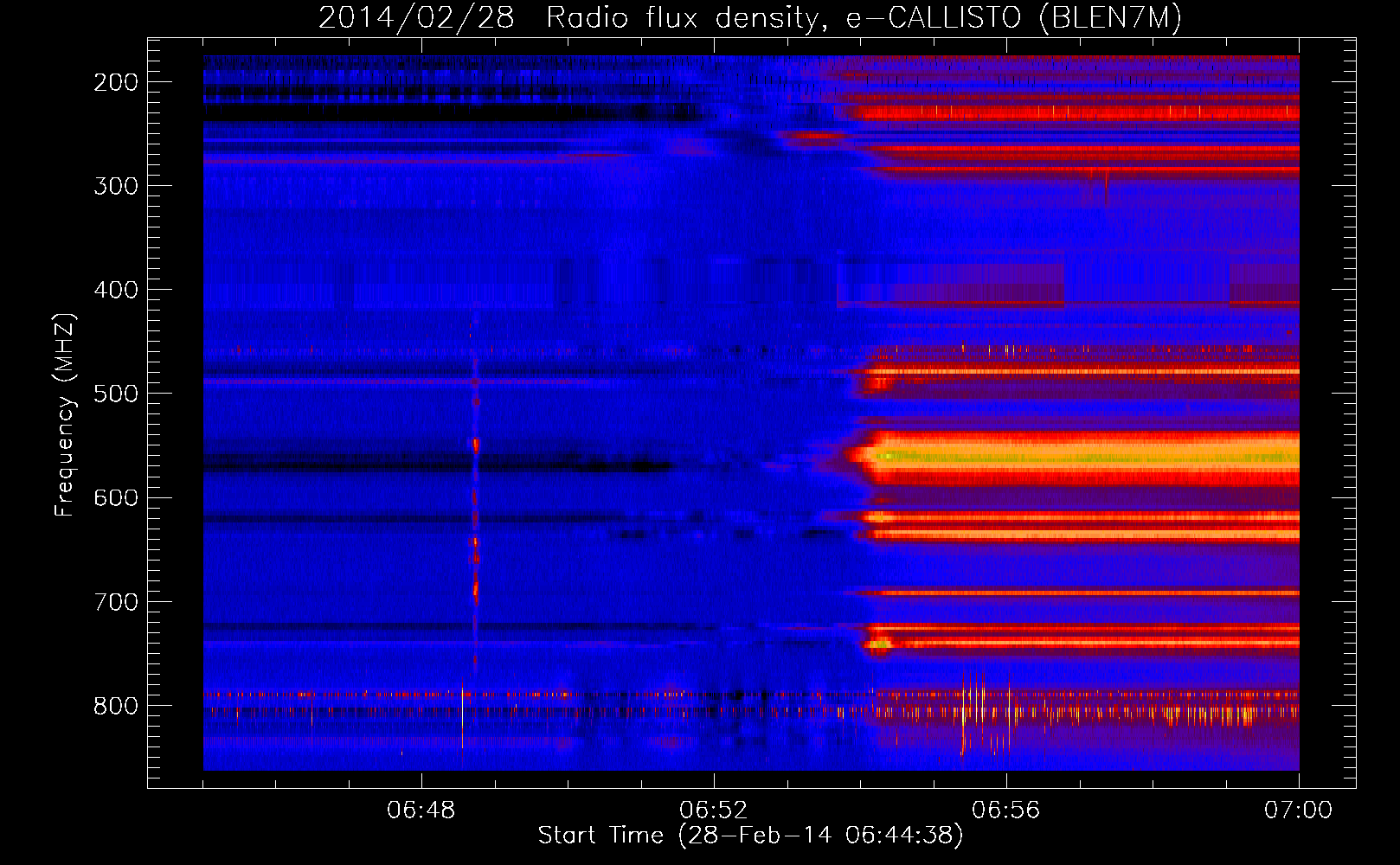This screenshot has height=865, width=1400.
Task: Click the date "2014/02/28" in the title
Action: click(416, 18)
